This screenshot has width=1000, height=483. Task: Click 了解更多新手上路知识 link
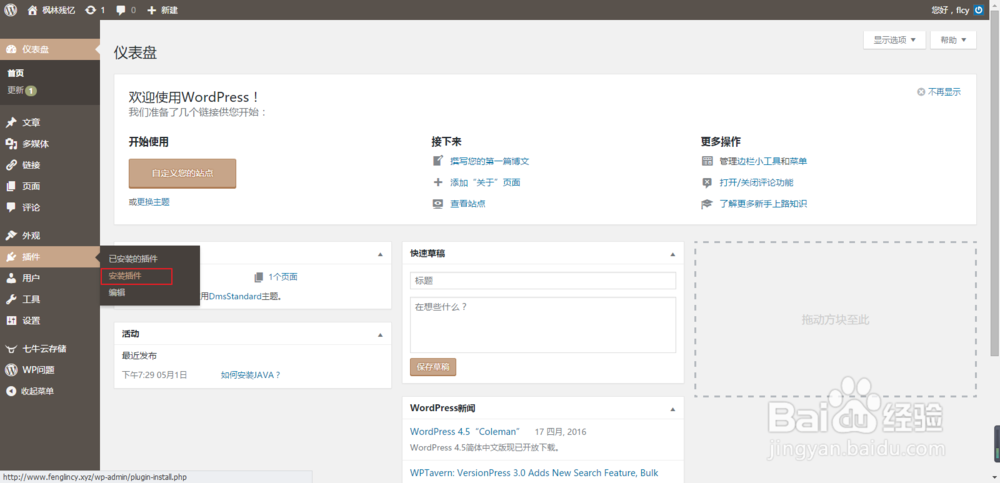point(763,204)
